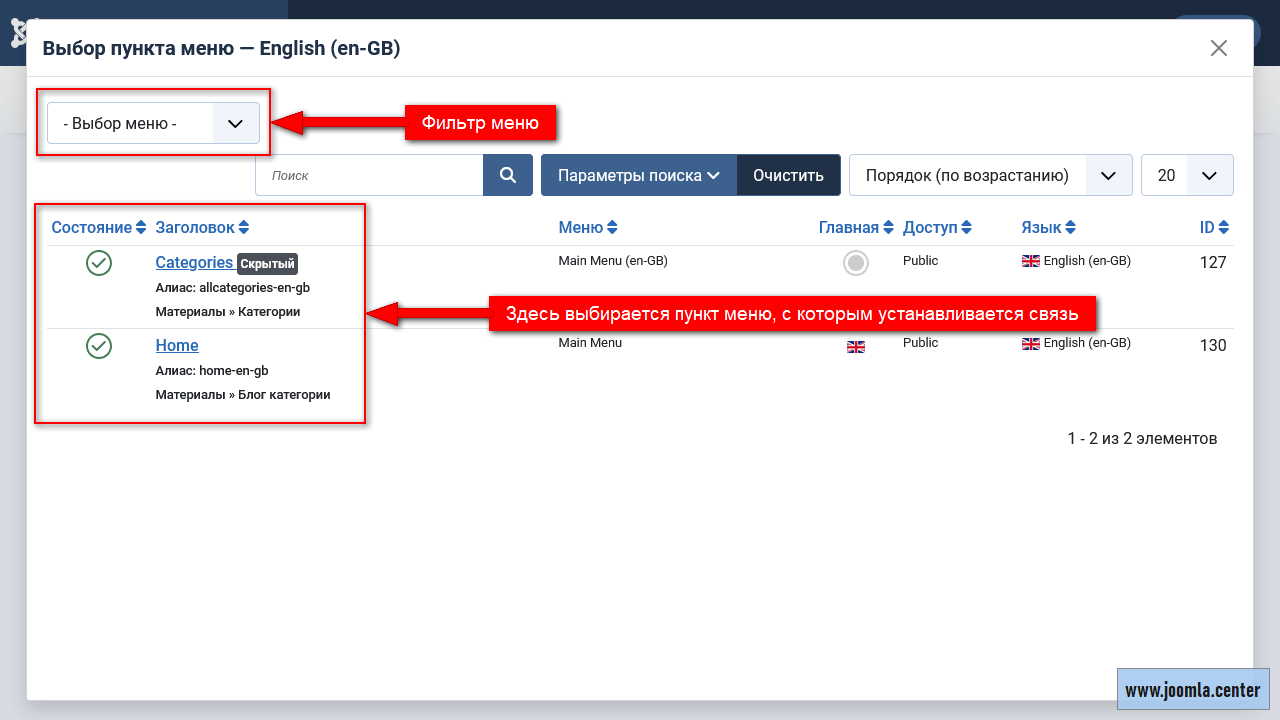Click the Joomla logo in the top-left corner
Screen dimensions: 1280x720
click(17, 33)
